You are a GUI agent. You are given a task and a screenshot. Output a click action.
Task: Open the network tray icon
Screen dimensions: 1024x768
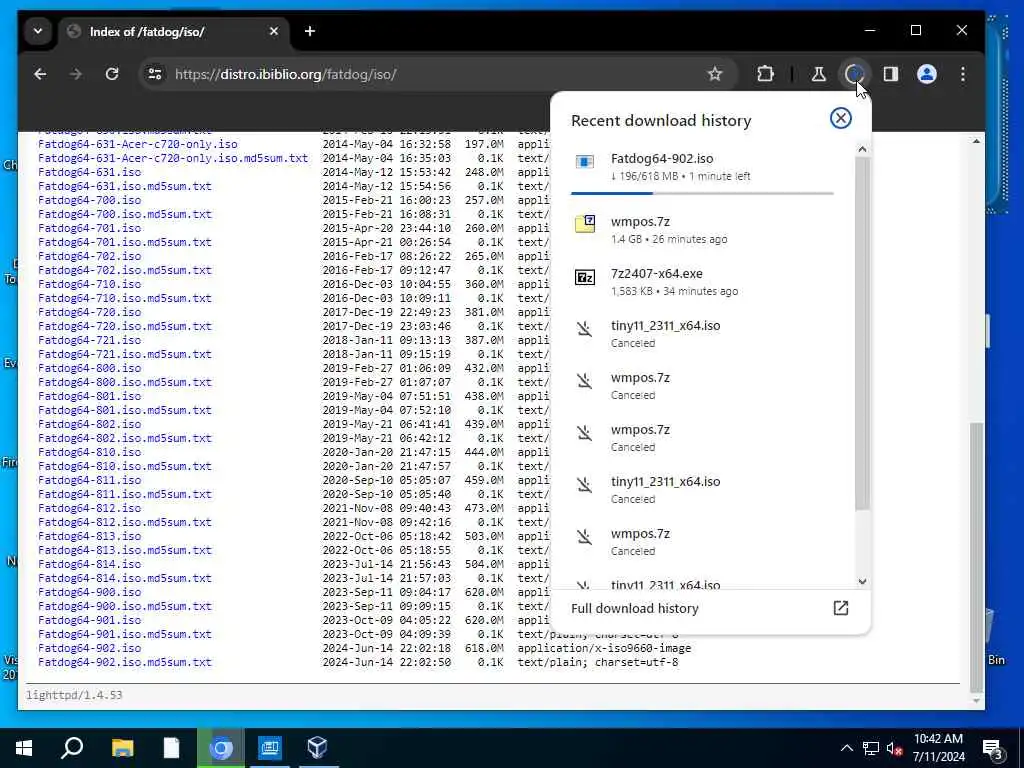click(871, 748)
